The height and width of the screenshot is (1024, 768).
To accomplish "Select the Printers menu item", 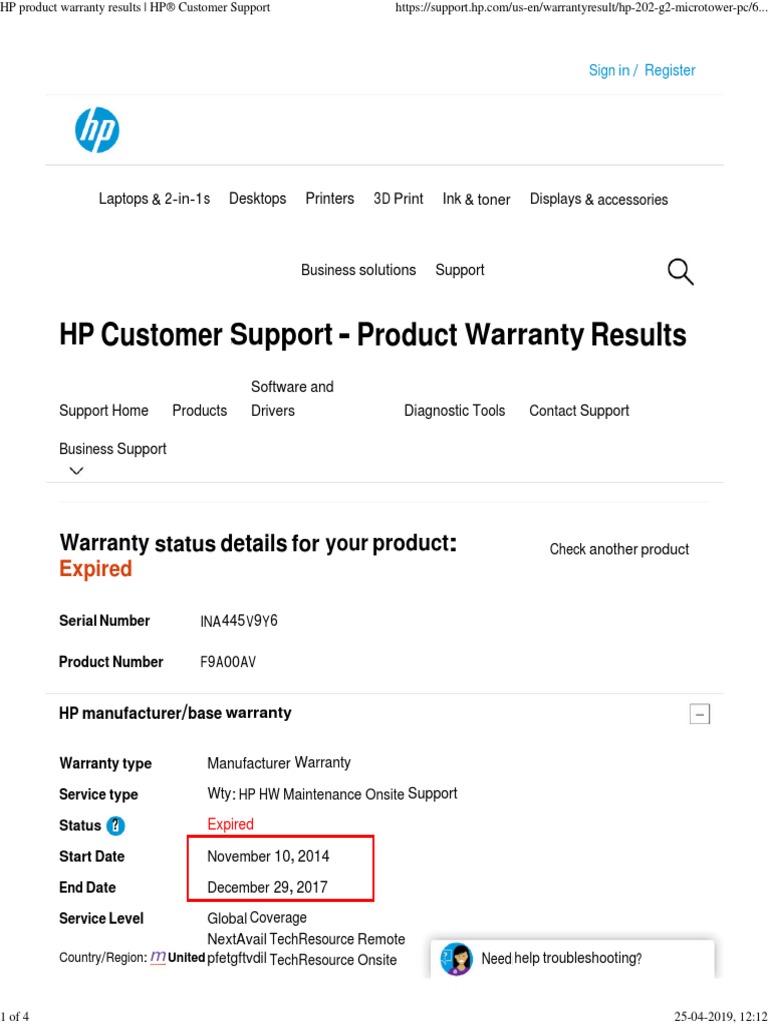I will [x=330, y=199].
